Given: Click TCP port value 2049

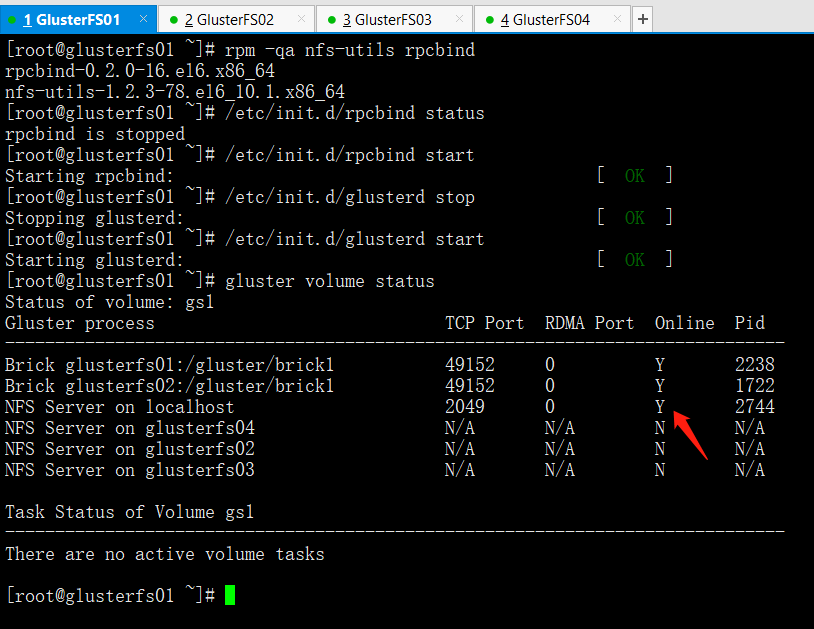Looking at the screenshot, I should 465,407.
